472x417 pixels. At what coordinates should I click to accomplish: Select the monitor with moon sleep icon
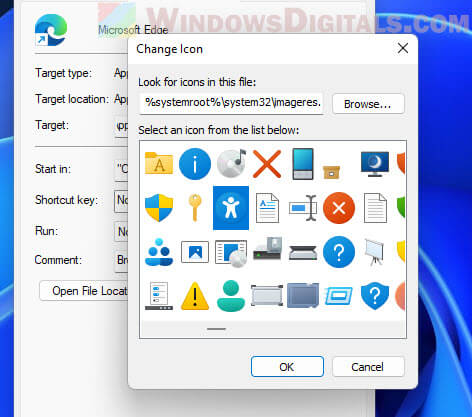point(375,164)
